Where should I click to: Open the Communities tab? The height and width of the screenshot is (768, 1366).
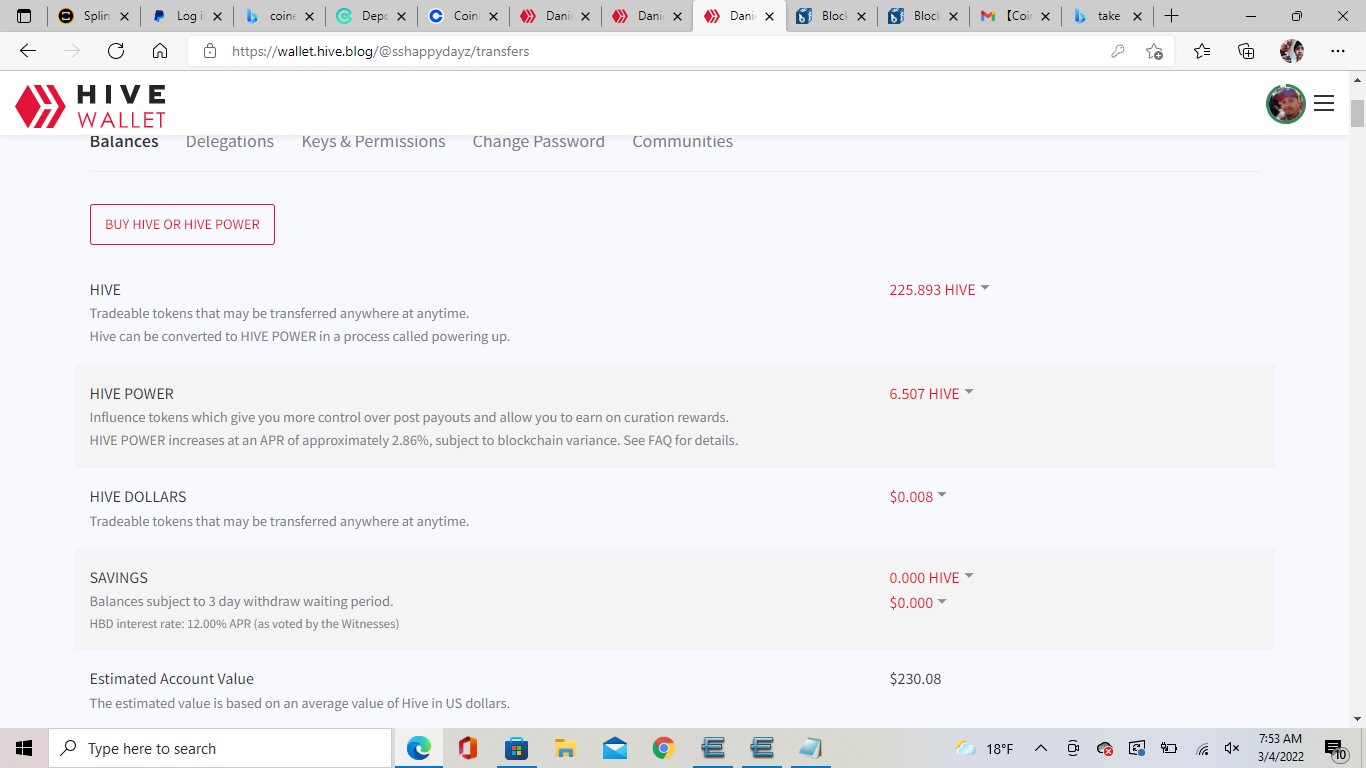click(x=683, y=142)
